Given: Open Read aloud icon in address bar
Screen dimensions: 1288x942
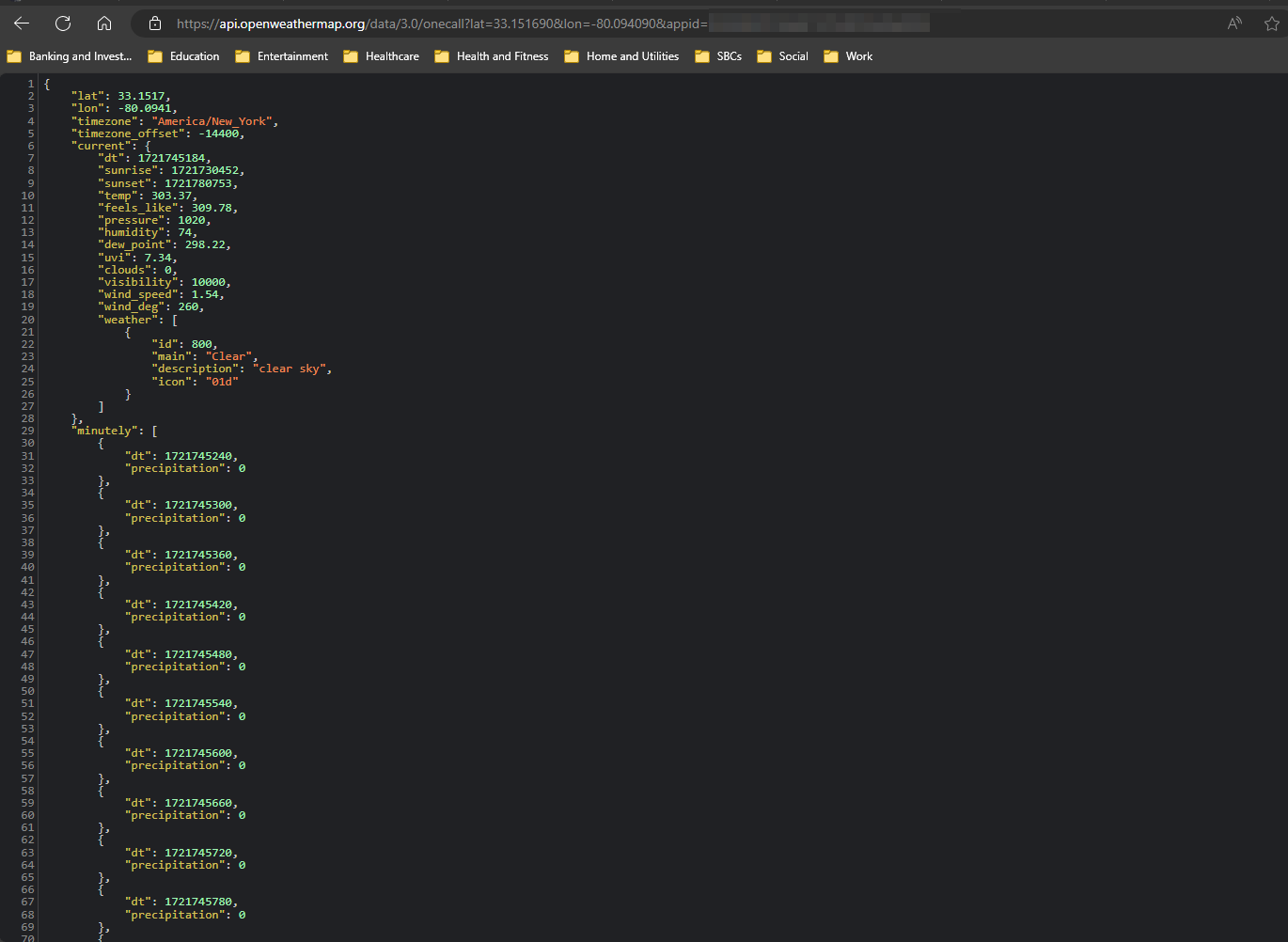Looking at the screenshot, I should point(1234,24).
